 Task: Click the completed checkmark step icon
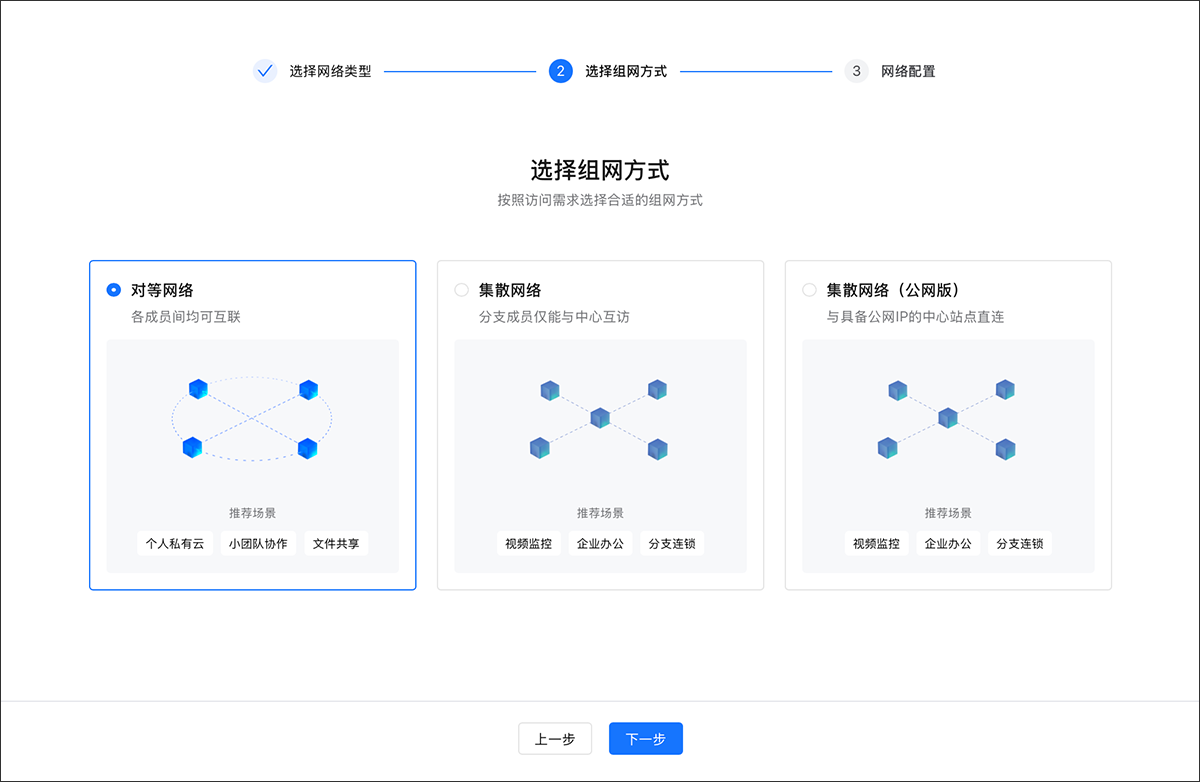point(265,71)
